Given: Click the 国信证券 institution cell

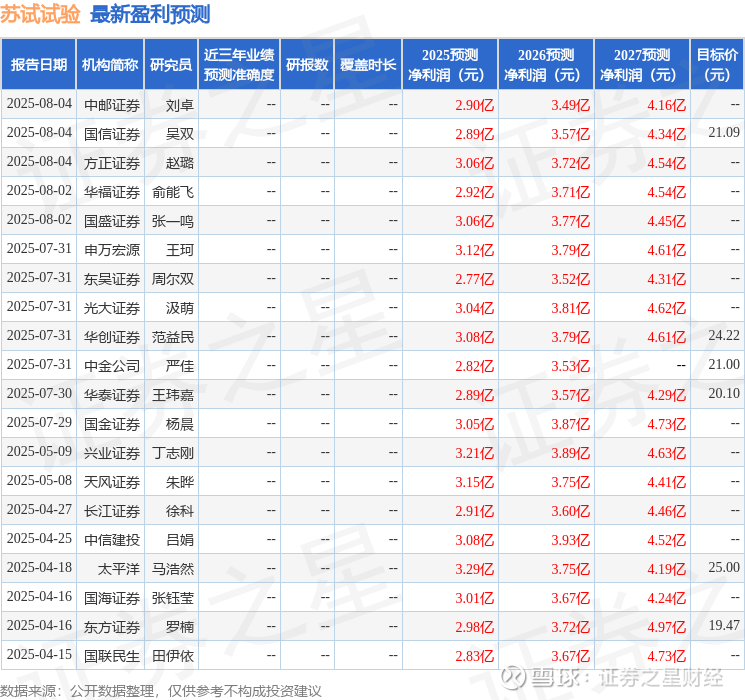Looking at the screenshot, I should pyautogui.click(x=112, y=134).
